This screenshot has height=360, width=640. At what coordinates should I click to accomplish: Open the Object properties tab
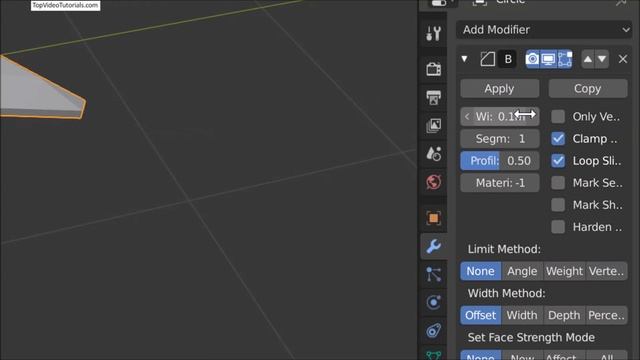[433, 218]
